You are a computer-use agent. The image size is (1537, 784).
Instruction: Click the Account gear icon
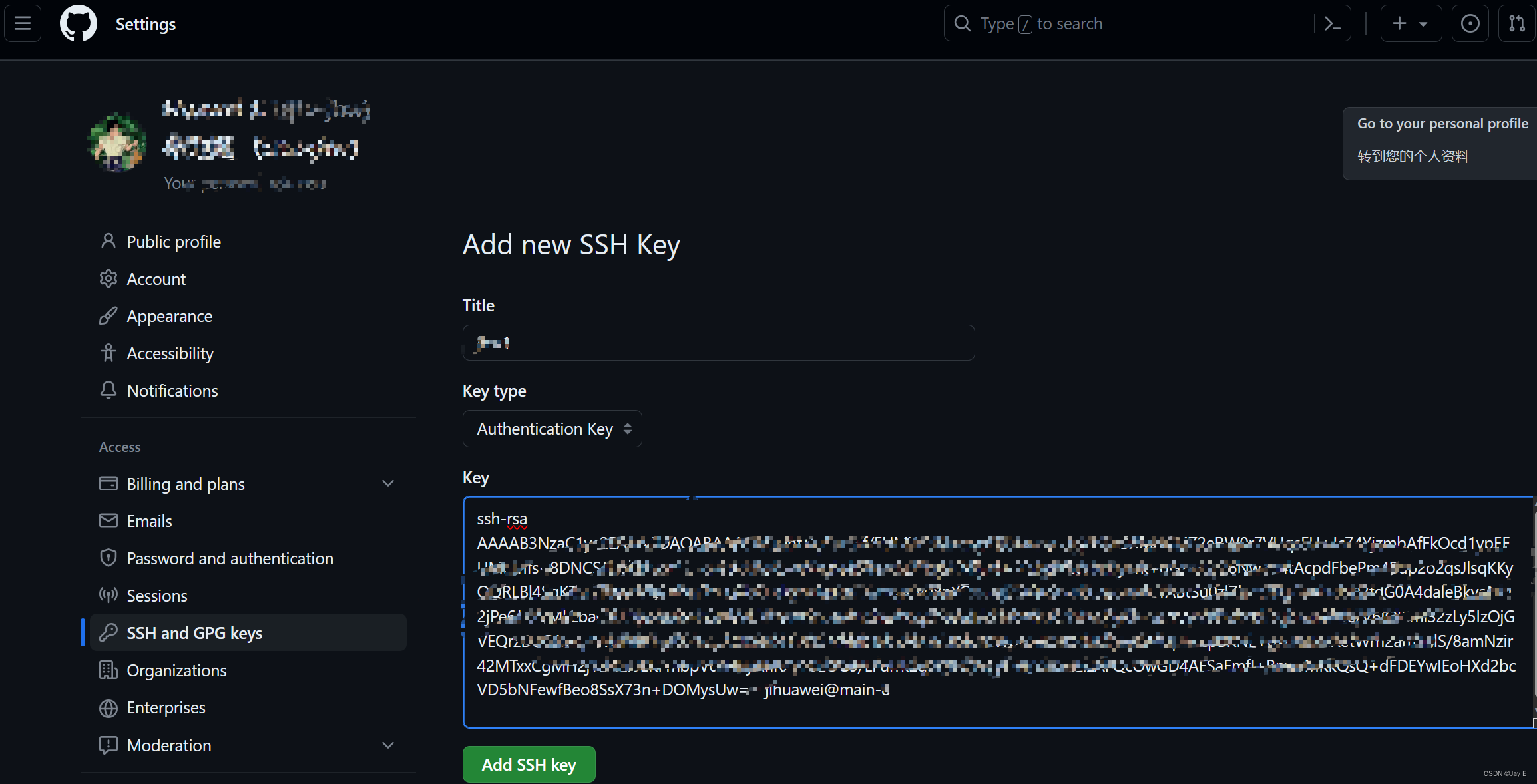[x=109, y=279]
